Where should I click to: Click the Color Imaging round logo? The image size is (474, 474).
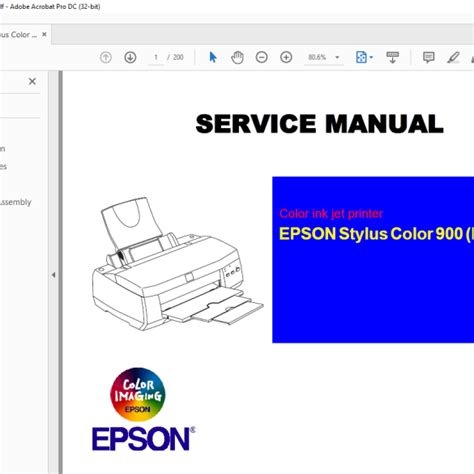[138, 394]
